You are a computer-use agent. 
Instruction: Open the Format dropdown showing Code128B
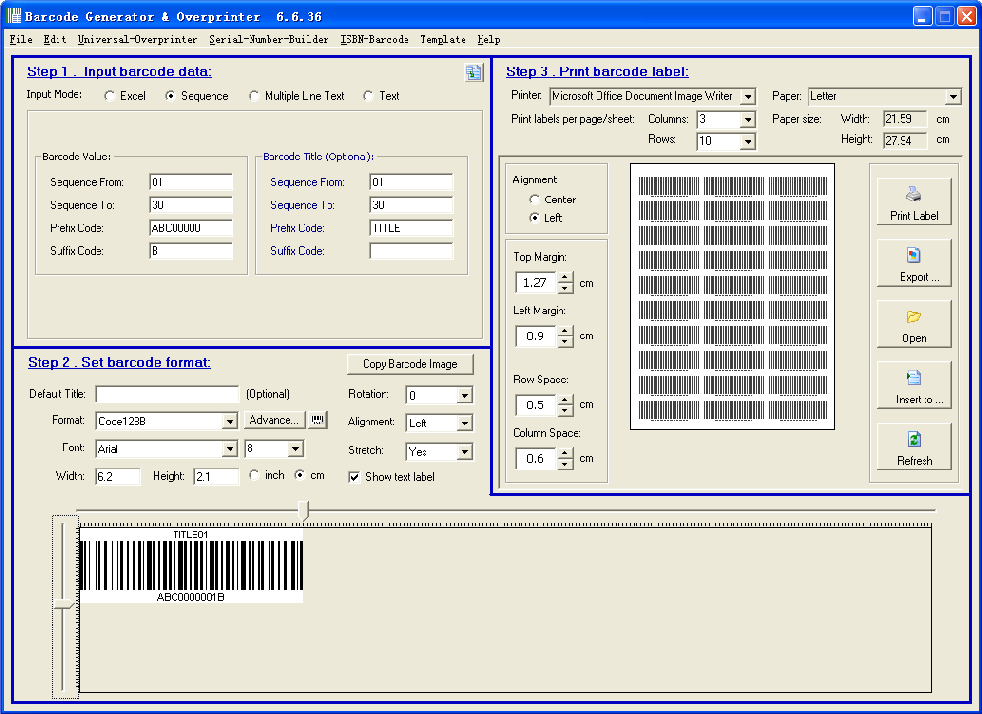tap(231, 420)
